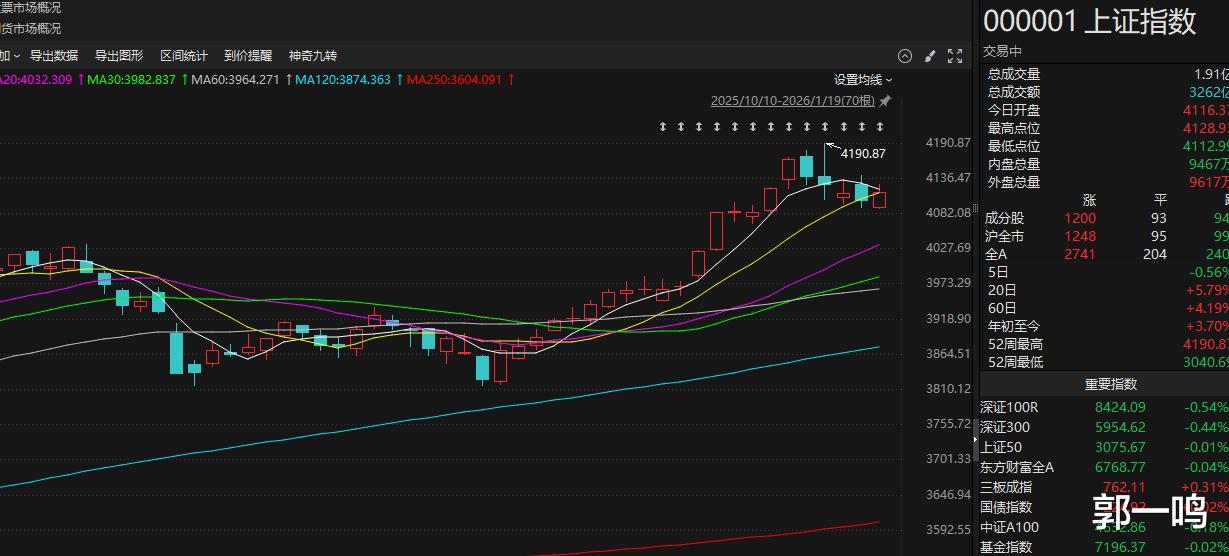The height and width of the screenshot is (556, 1229).
Task: Click 导出数据 in the chart toolbar
Action: [x=54, y=56]
